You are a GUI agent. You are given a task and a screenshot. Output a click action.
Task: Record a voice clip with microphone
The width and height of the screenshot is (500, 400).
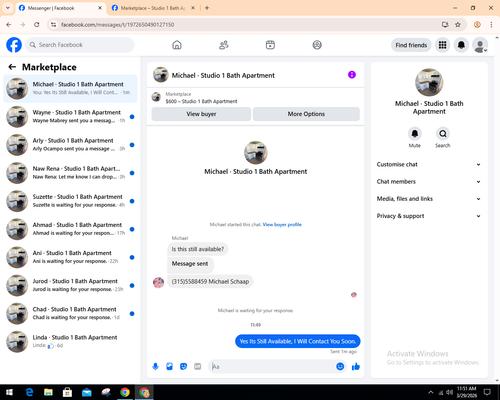tap(155, 367)
